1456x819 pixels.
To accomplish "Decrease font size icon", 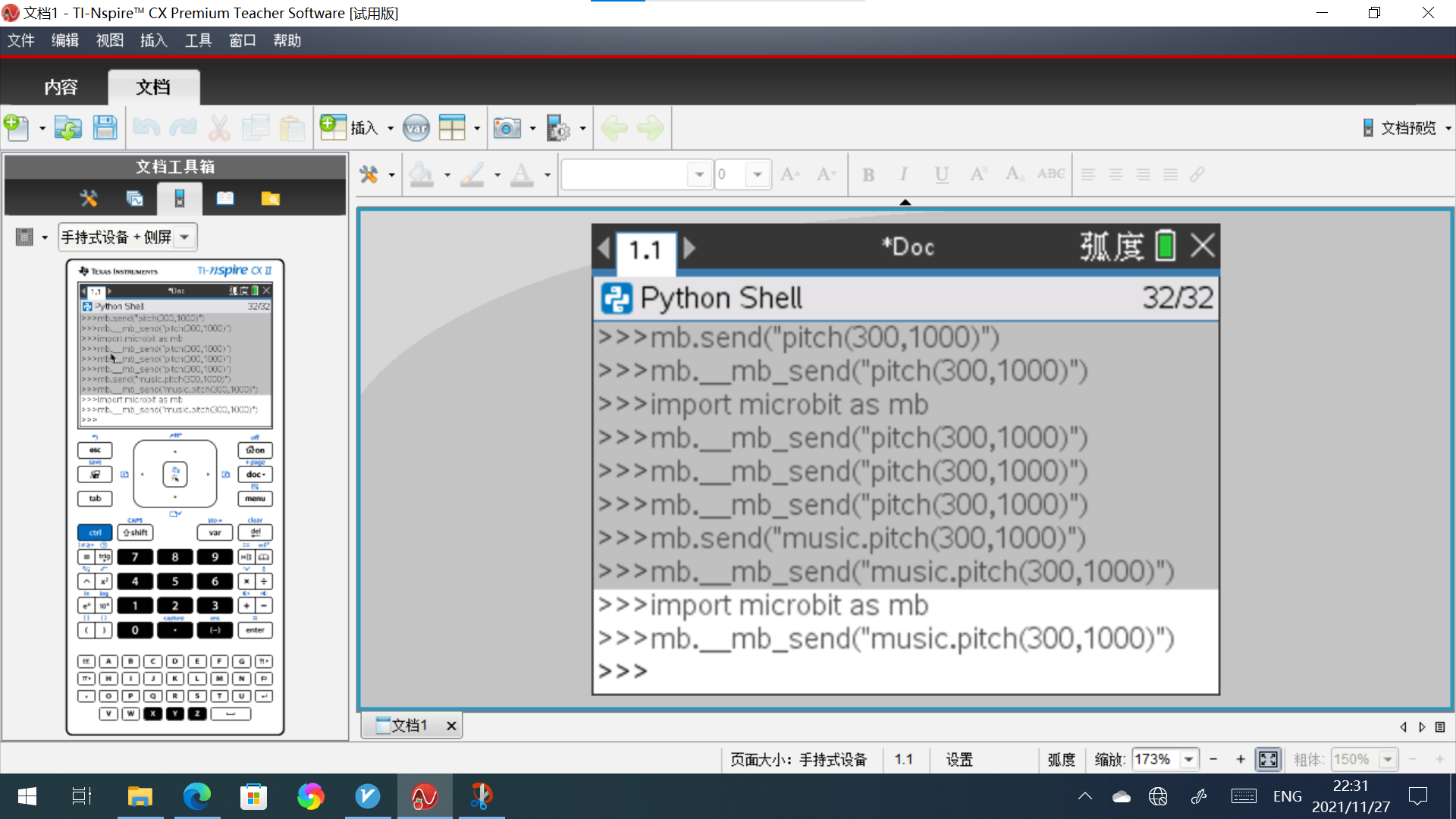I will pyautogui.click(x=827, y=174).
